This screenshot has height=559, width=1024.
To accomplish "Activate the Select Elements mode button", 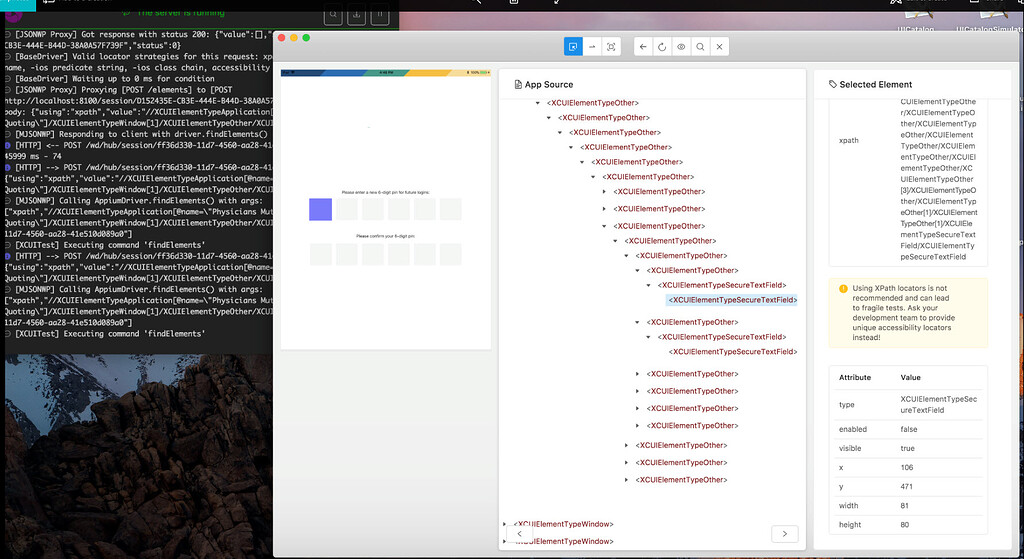I will [573, 47].
